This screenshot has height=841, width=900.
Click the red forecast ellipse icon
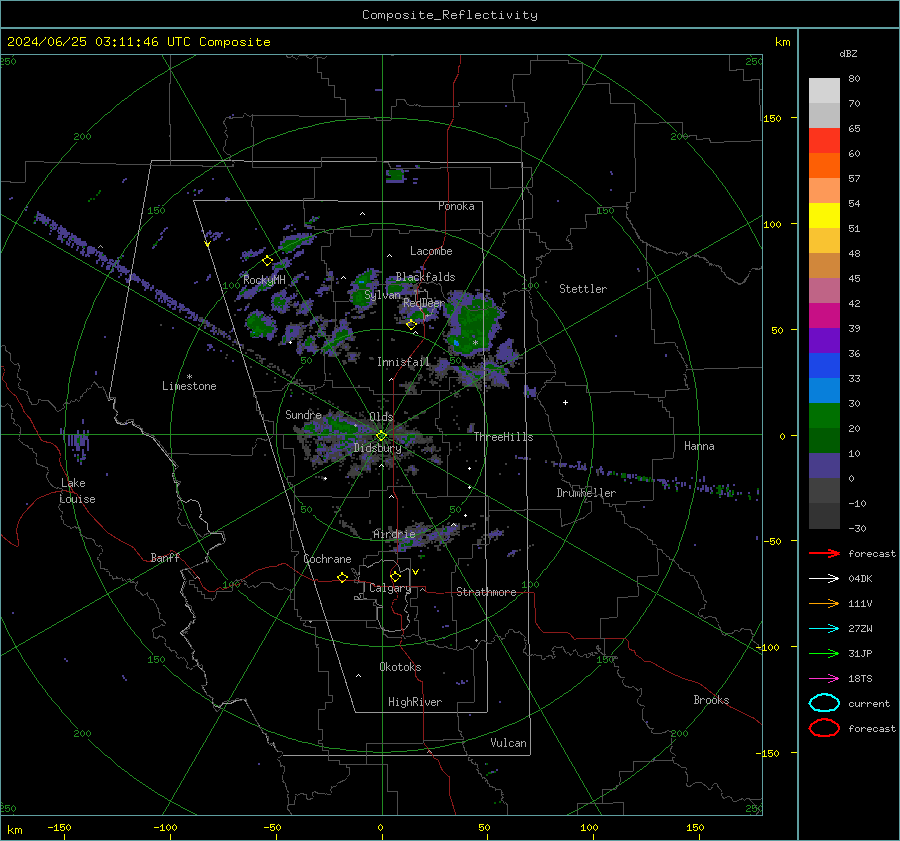[x=824, y=728]
